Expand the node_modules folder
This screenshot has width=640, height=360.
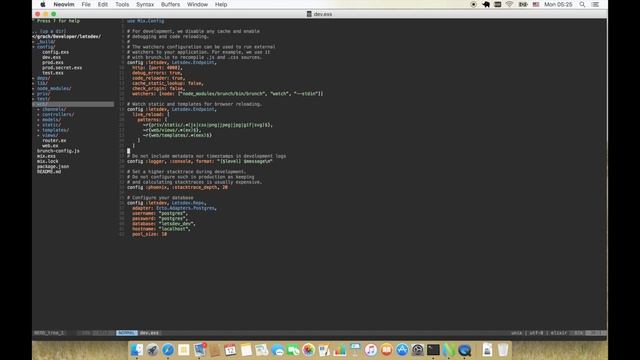[x=54, y=89]
